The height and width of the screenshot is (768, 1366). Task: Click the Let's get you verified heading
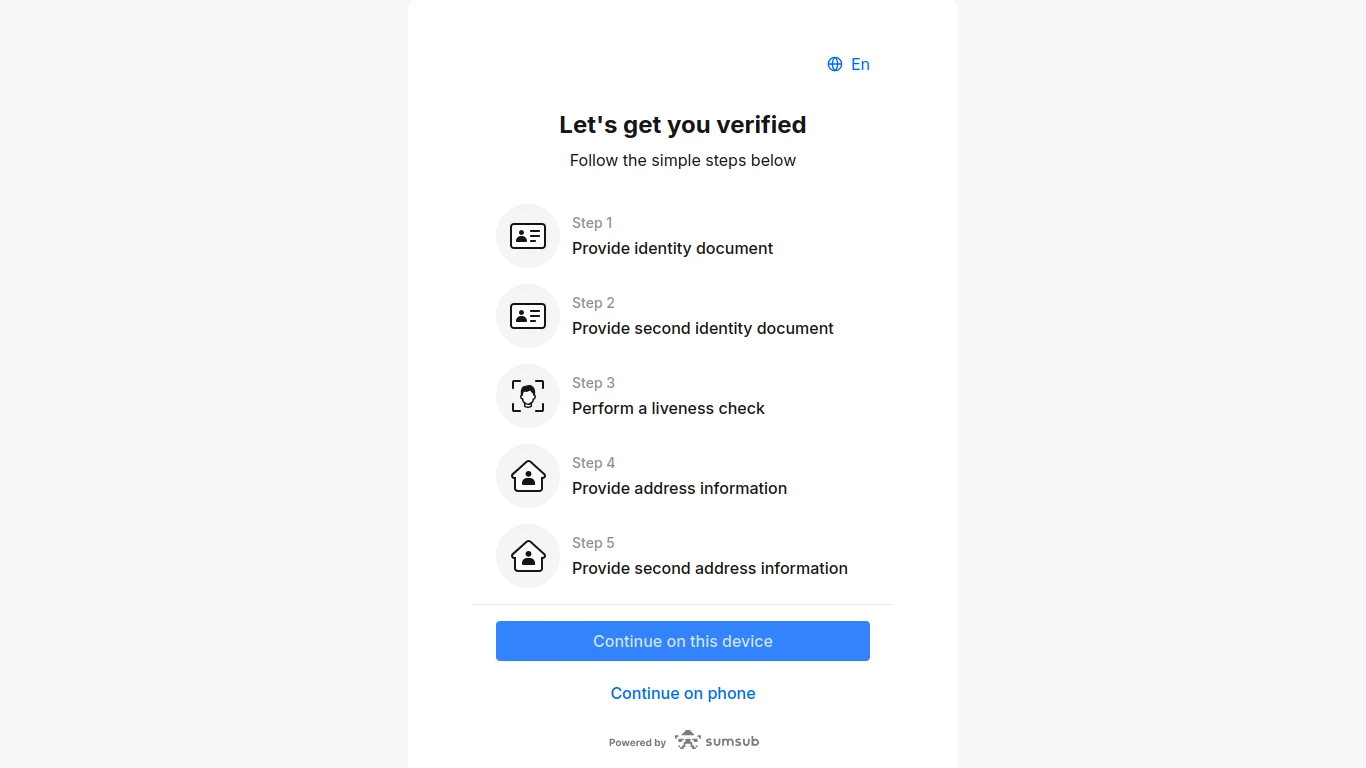[x=683, y=125]
